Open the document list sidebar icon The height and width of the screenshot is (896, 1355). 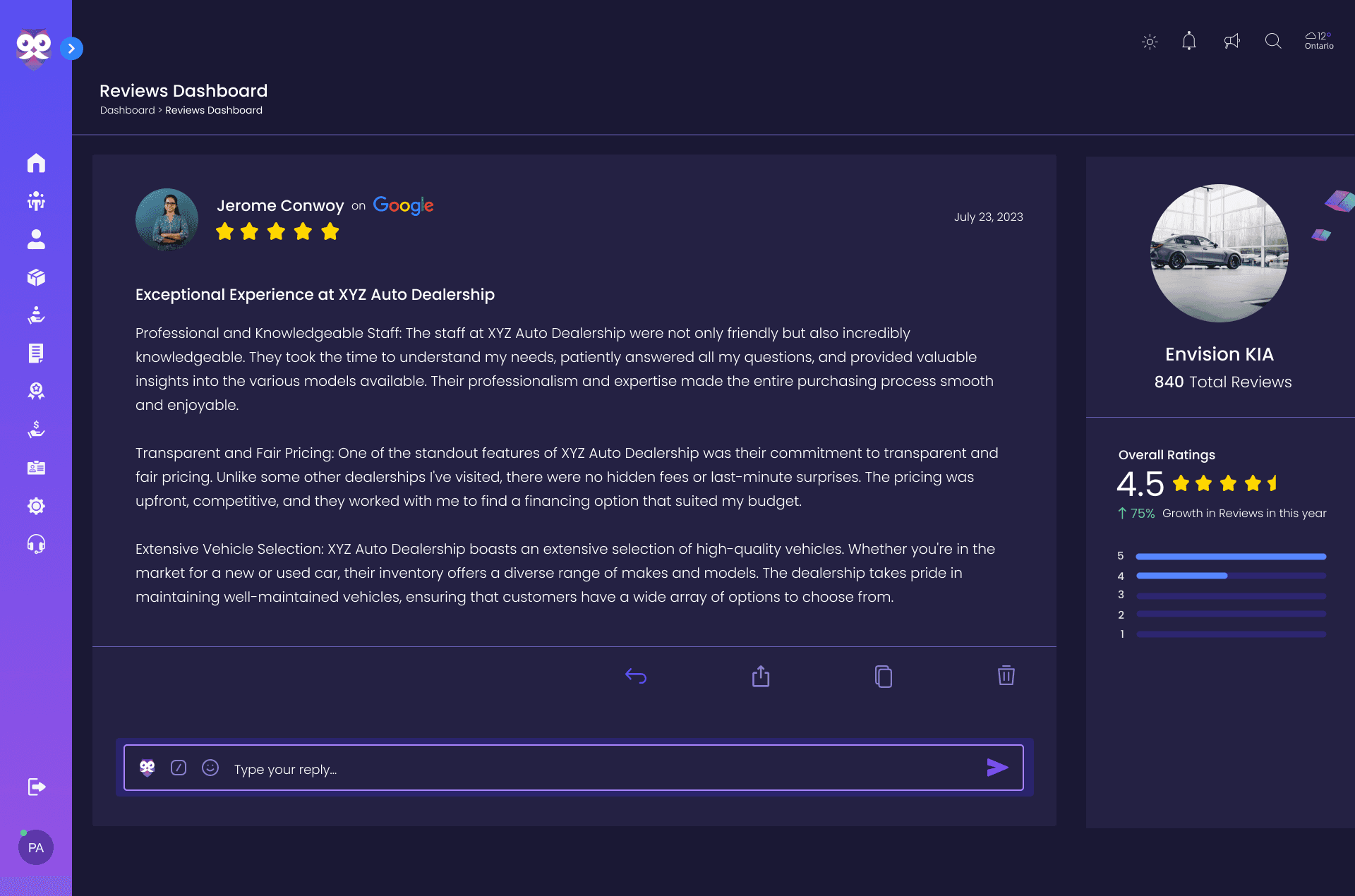[x=36, y=353]
